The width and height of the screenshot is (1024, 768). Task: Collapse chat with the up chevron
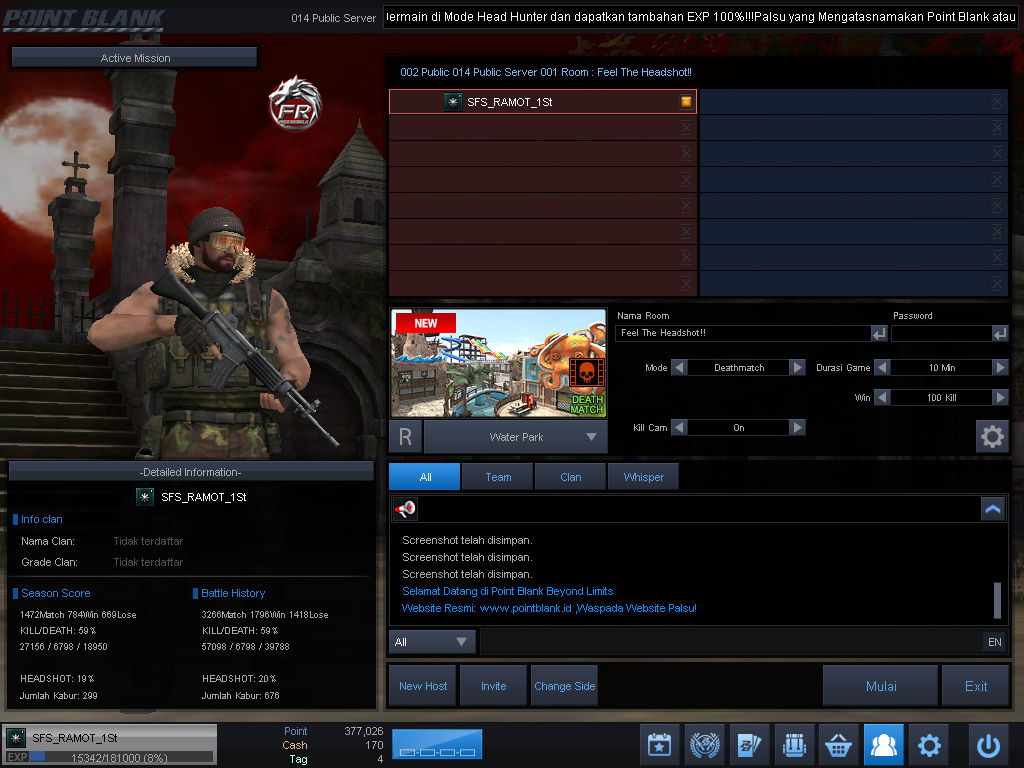[x=993, y=509]
